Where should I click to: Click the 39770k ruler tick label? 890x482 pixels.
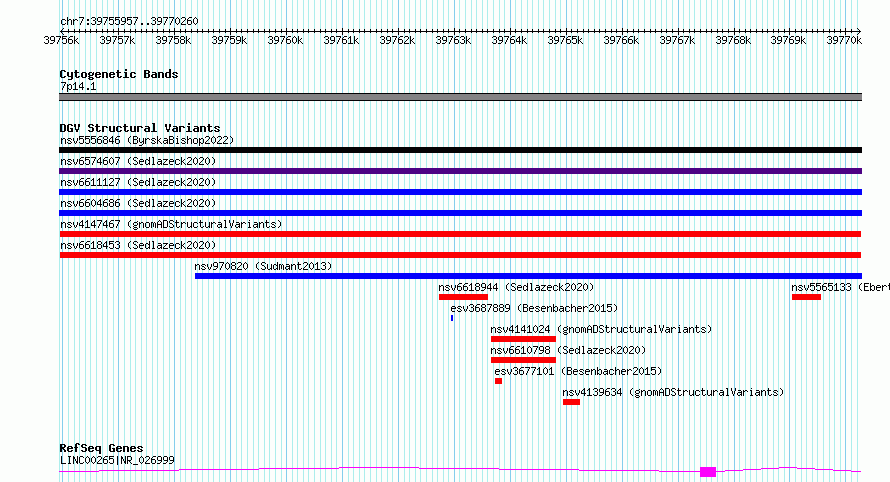click(x=845, y=40)
